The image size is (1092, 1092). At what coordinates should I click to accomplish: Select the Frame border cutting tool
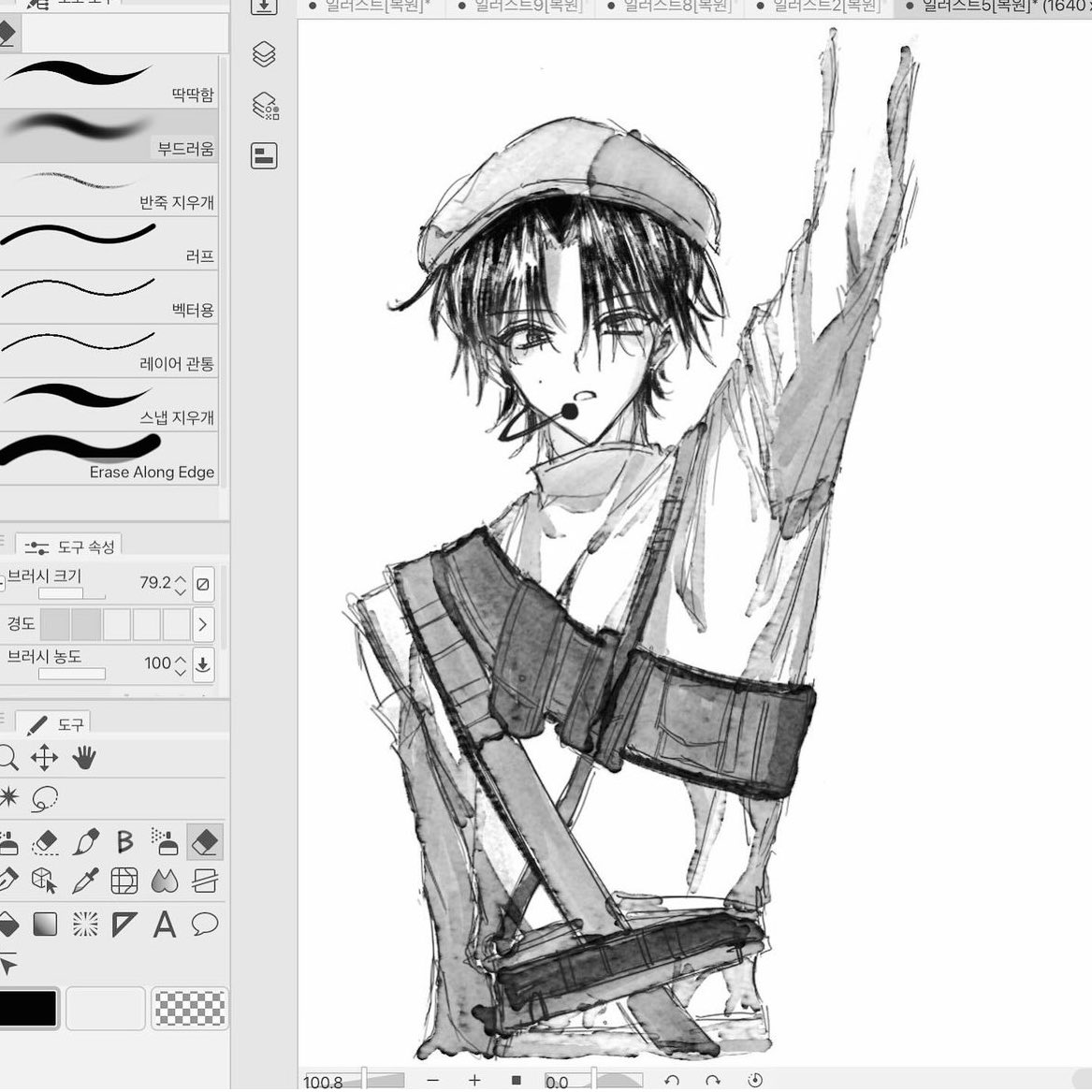tap(205, 881)
